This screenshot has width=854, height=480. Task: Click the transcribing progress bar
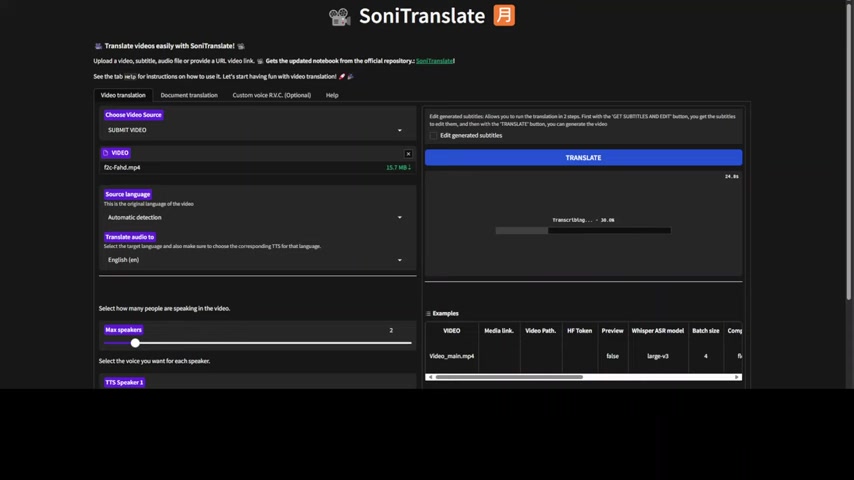click(x=583, y=230)
